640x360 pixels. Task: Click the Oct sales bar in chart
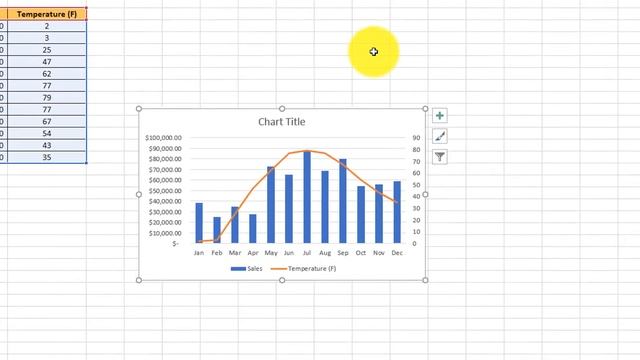pos(361,215)
